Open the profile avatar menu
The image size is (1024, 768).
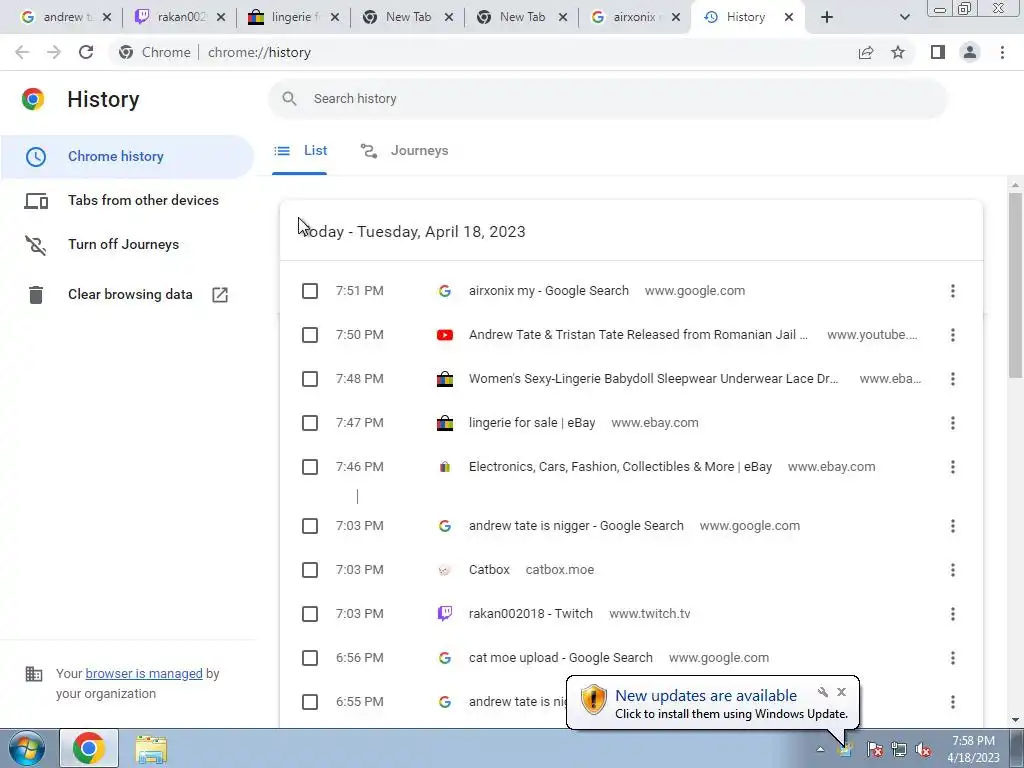point(970,52)
